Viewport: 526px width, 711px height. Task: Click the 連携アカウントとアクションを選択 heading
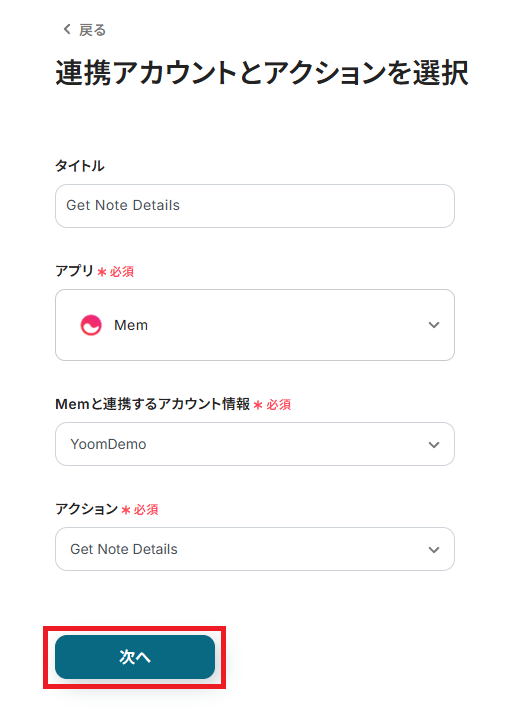(x=262, y=73)
